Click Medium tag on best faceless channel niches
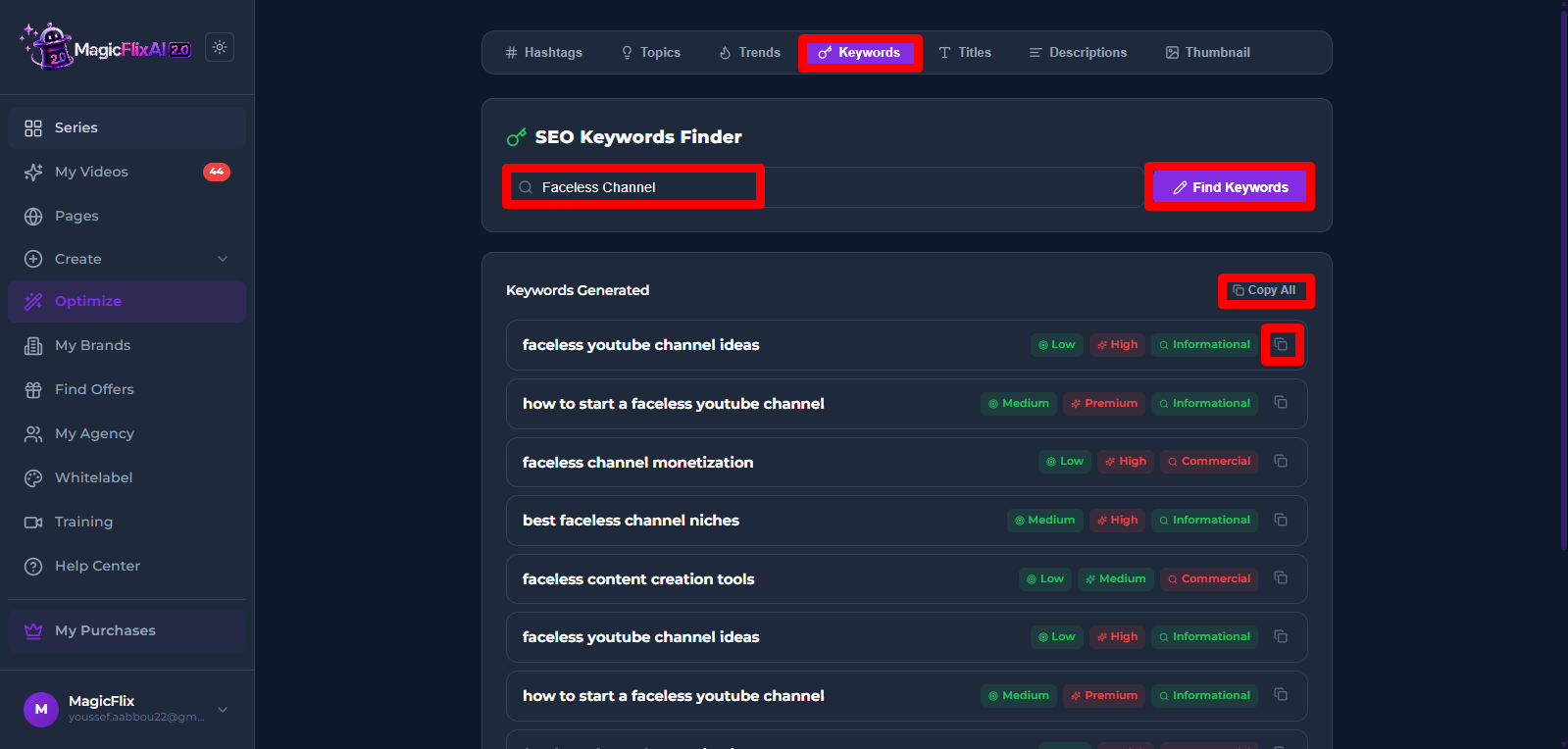The height and width of the screenshot is (749, 1568). coord(1045,520)
